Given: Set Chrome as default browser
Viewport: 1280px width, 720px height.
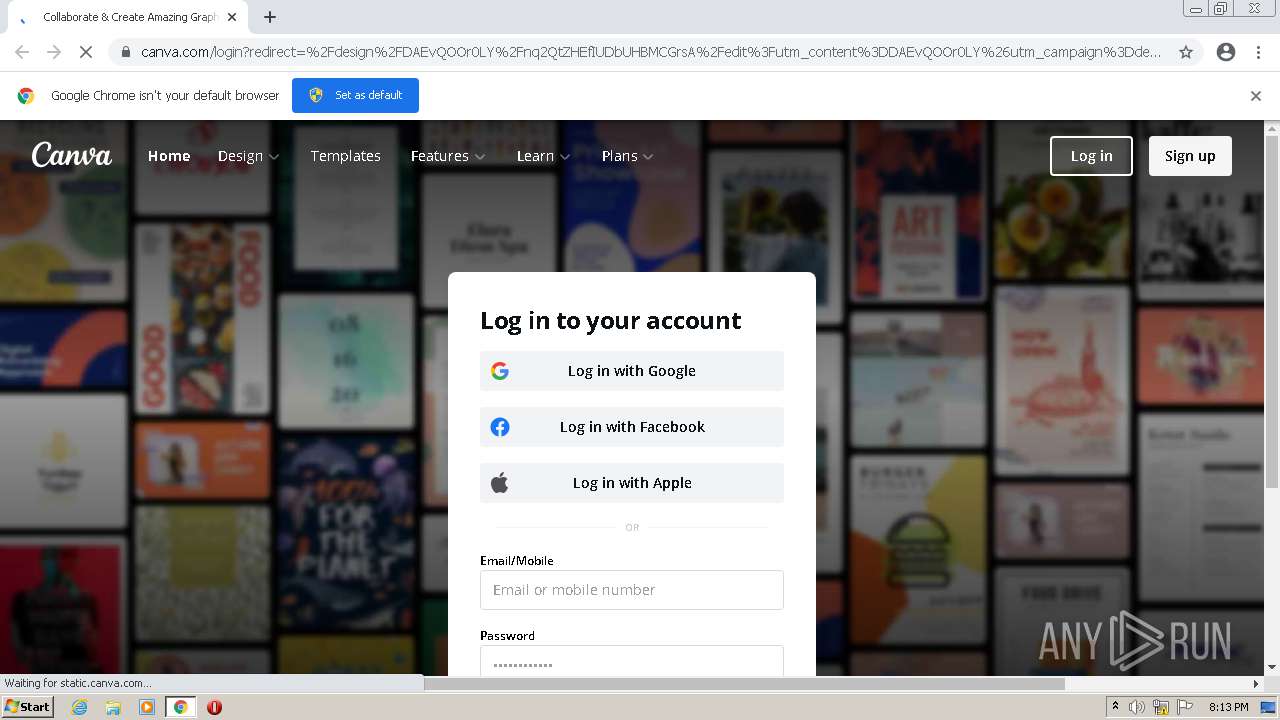Looking at the screenshot, I should tap(355, 95).
